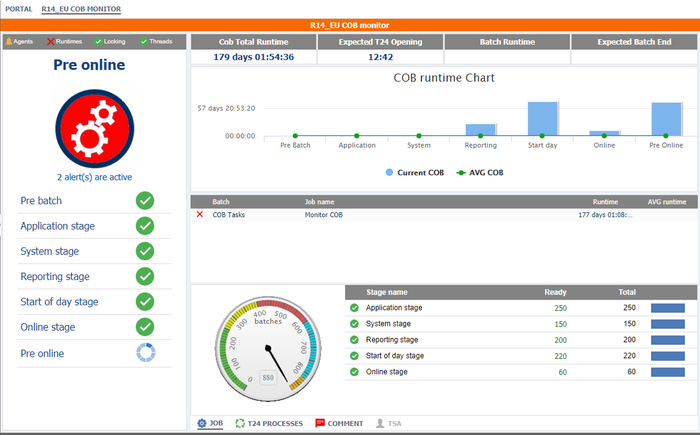700x435 pixels.
Task: Click the Agents bell status icon
Action: click(9, 42)
